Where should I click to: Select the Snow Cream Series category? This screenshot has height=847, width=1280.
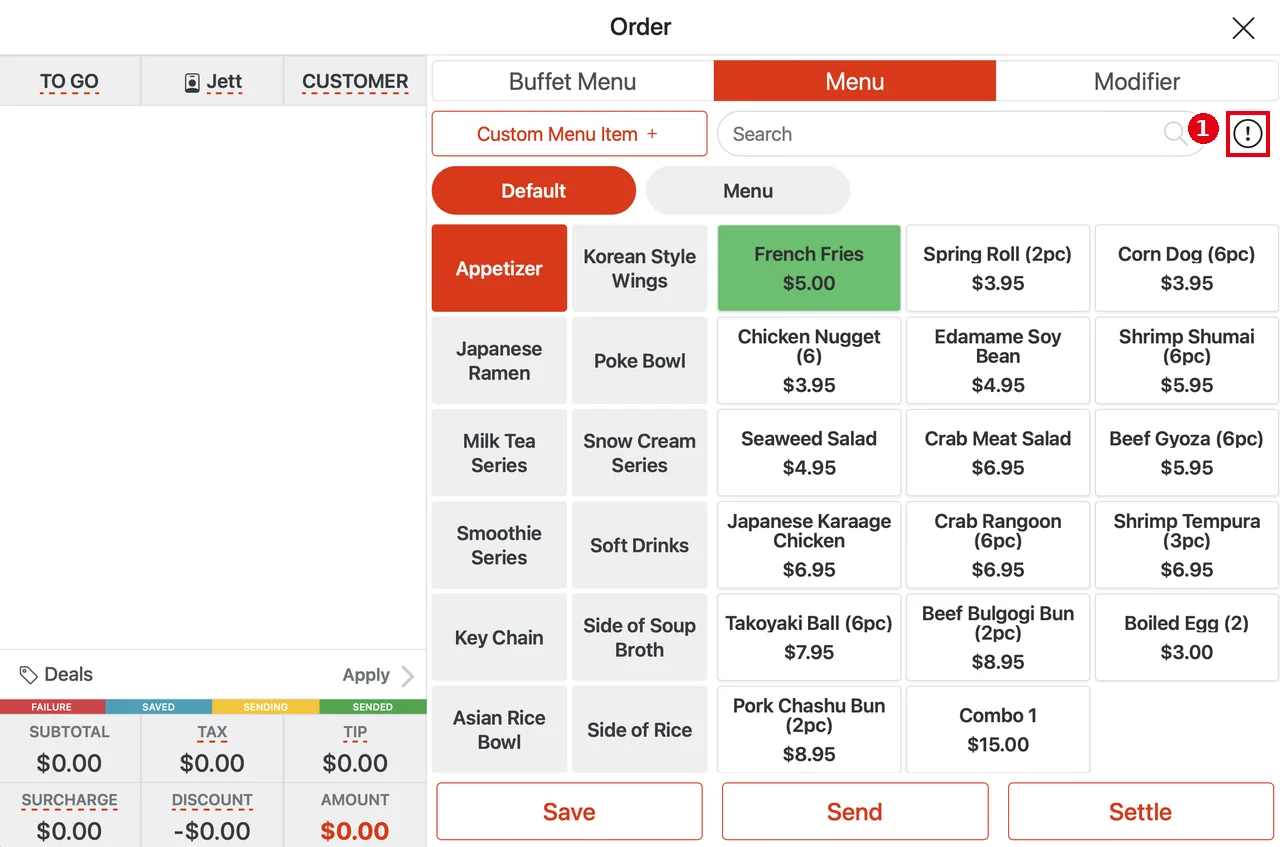click(640, 453)
